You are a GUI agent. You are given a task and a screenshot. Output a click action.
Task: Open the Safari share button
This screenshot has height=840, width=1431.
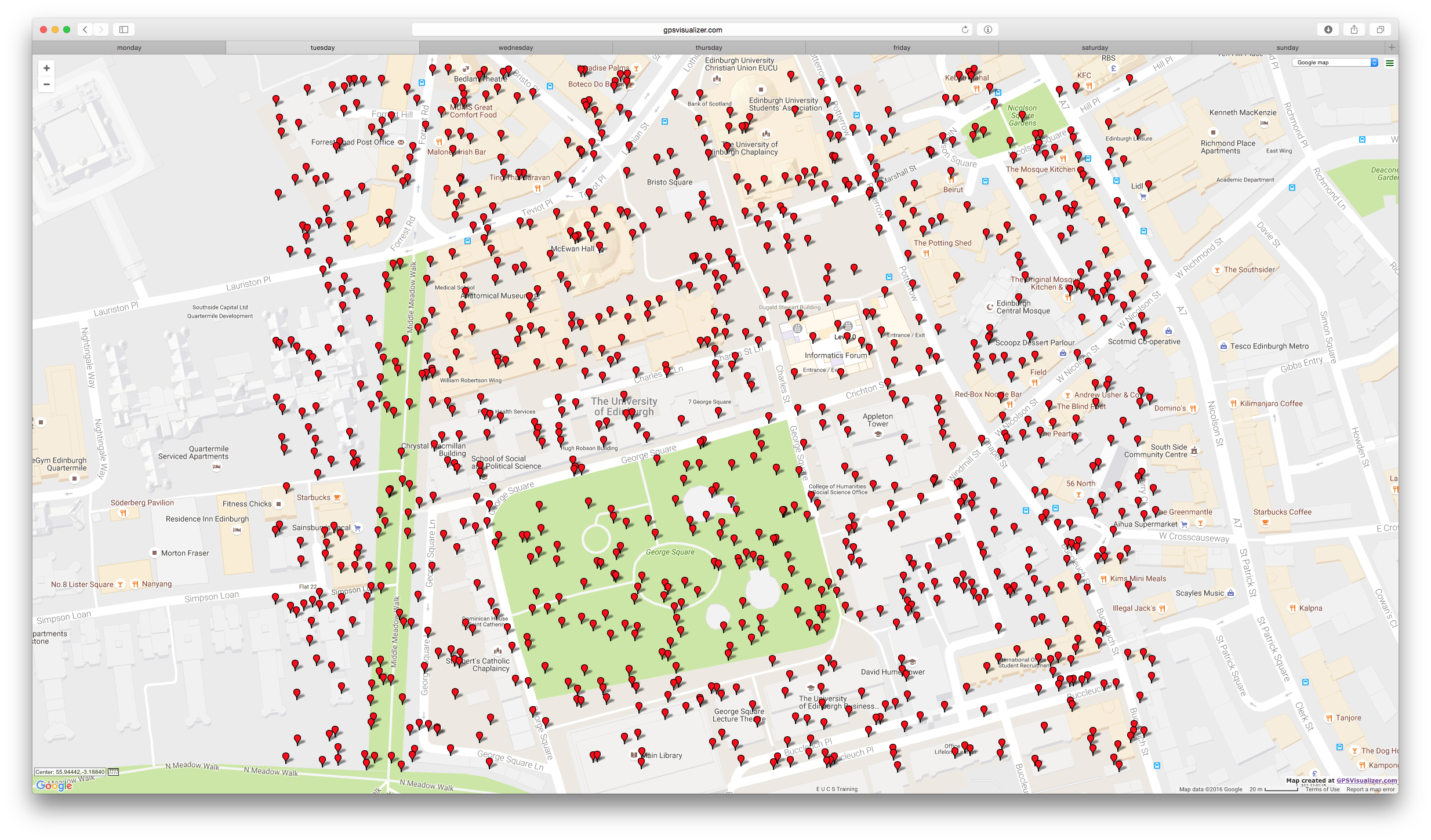1354,30
